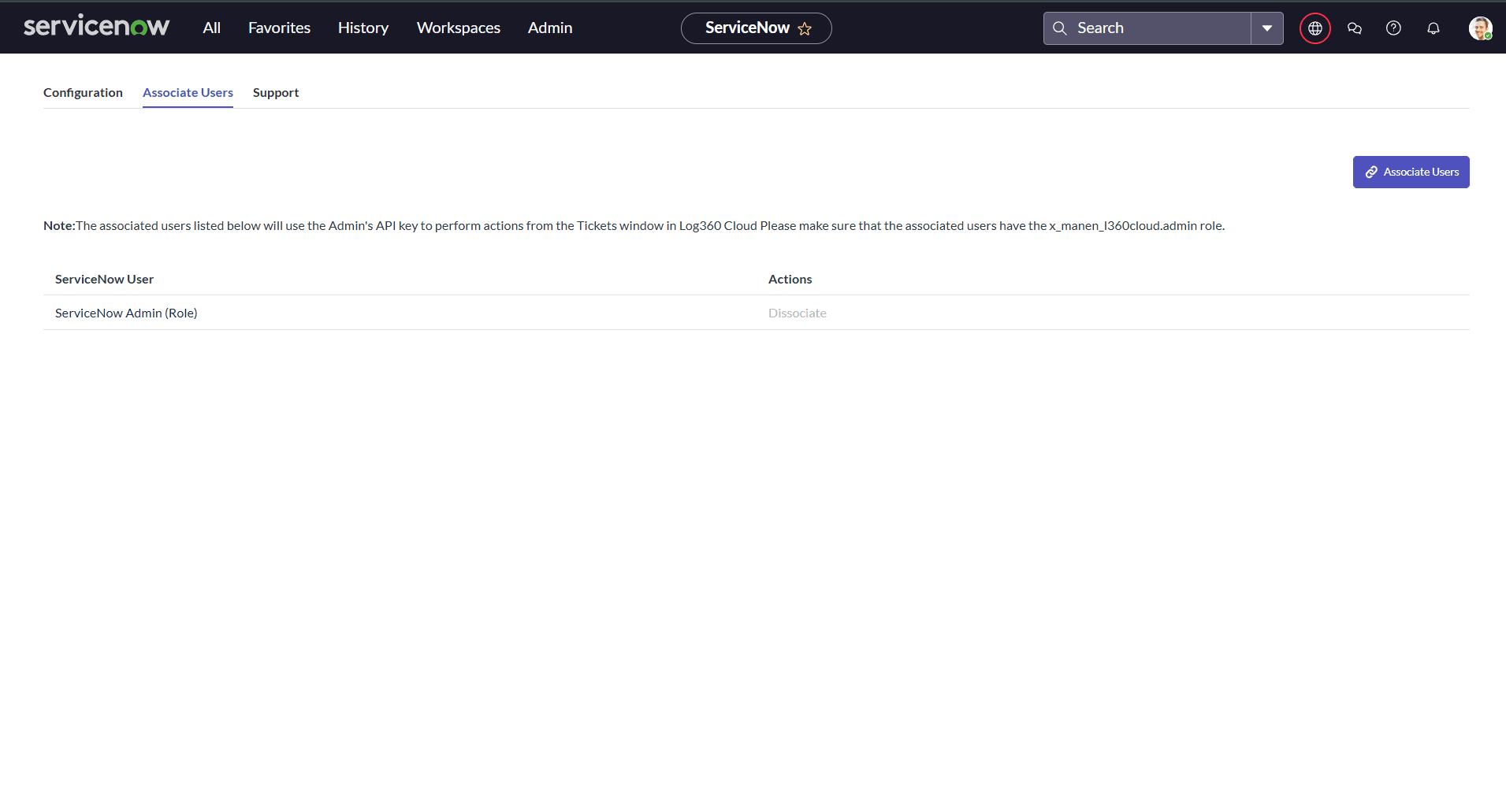Click the ServiceNow title pill
The image size is (1506, 812).
pos(756,28)
